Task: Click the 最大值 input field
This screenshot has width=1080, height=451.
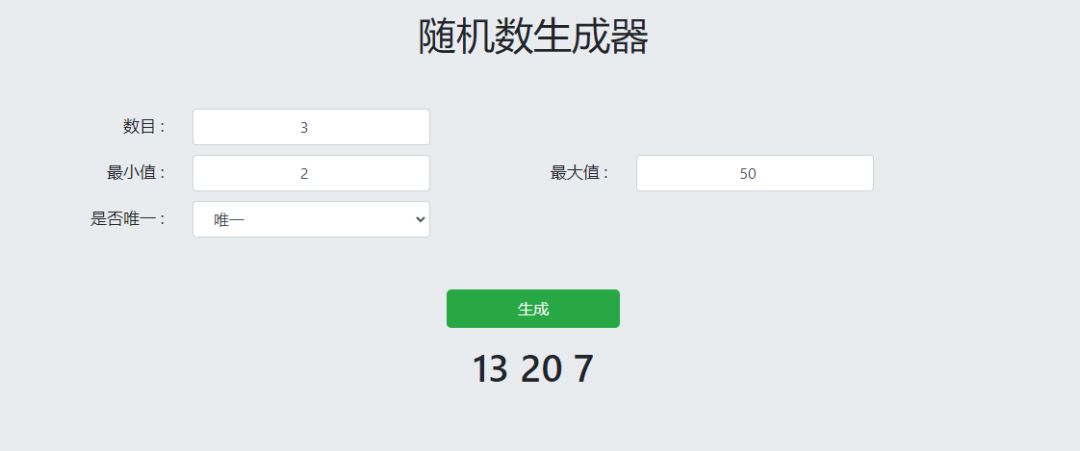Action: [754, 173]
